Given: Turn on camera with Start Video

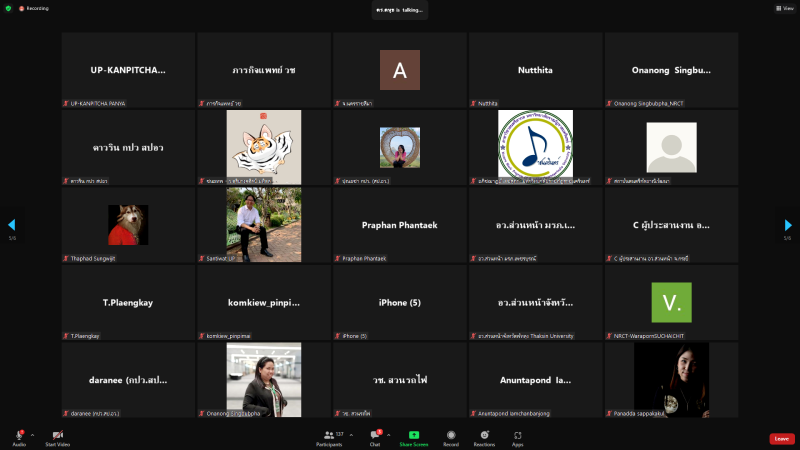Looking at the screenshot, I should (57, 436).
